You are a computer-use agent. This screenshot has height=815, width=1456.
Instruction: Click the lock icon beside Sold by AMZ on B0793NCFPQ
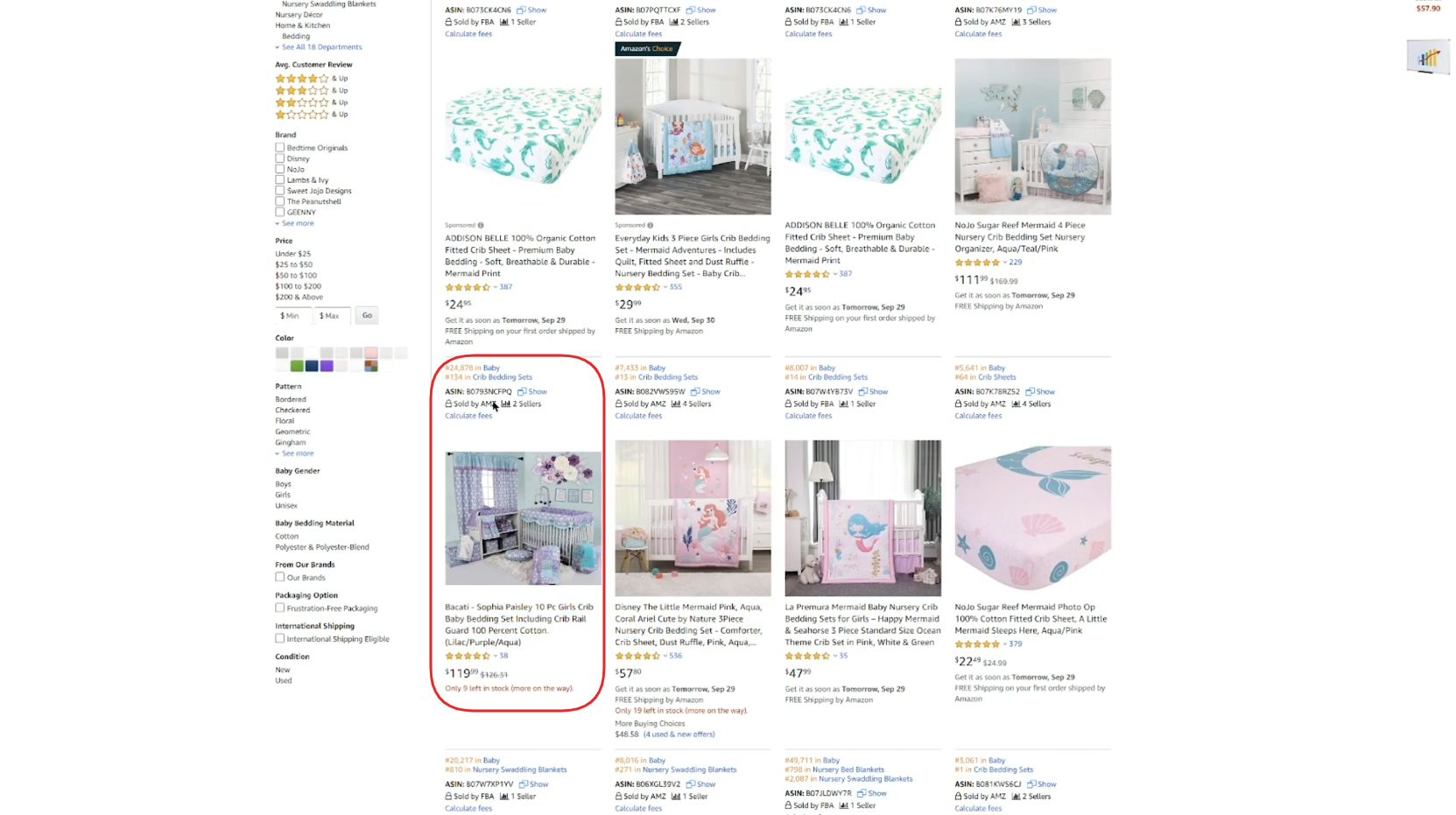(x=447, y=404)
